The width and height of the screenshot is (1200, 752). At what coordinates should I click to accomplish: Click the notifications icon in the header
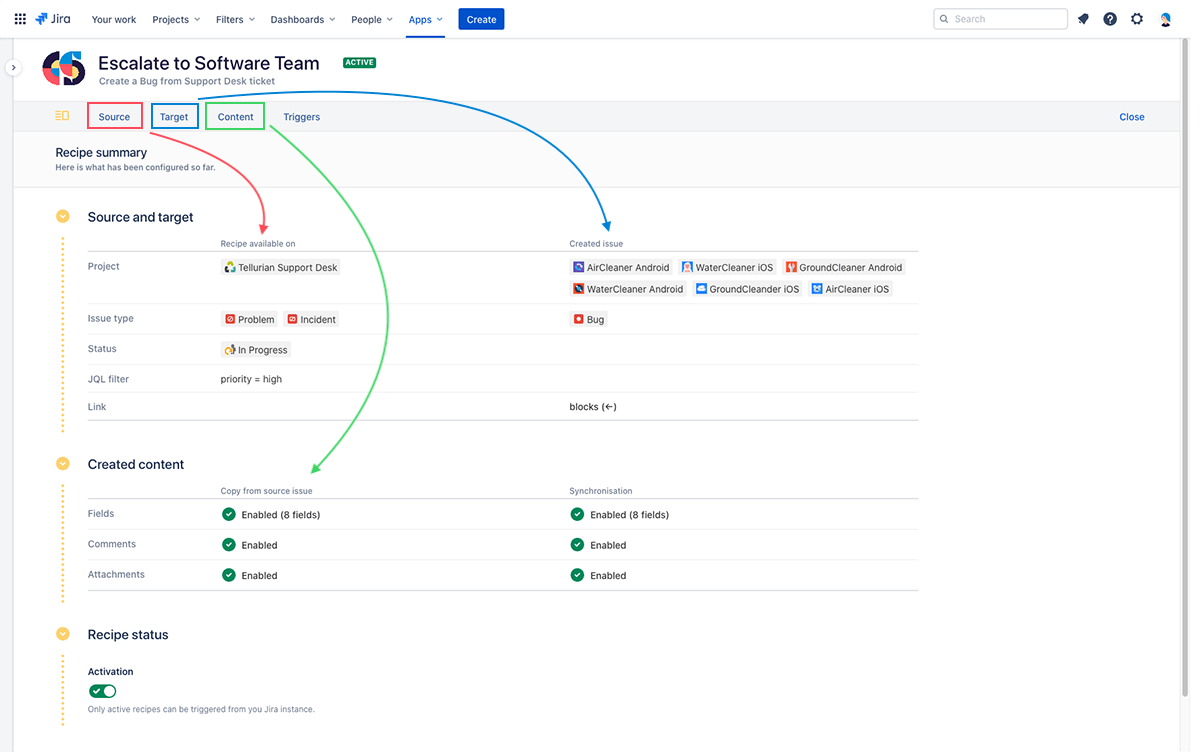[1083, 19]
